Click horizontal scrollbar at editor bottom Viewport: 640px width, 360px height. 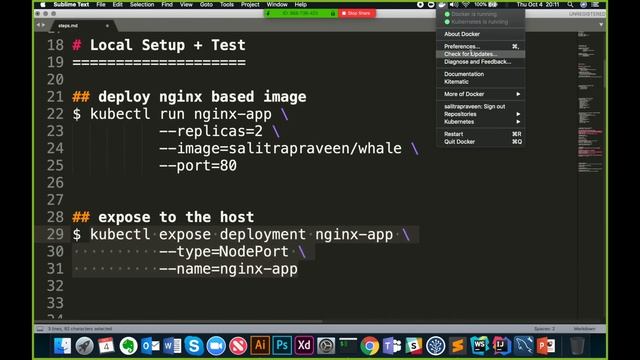[179, 321]
